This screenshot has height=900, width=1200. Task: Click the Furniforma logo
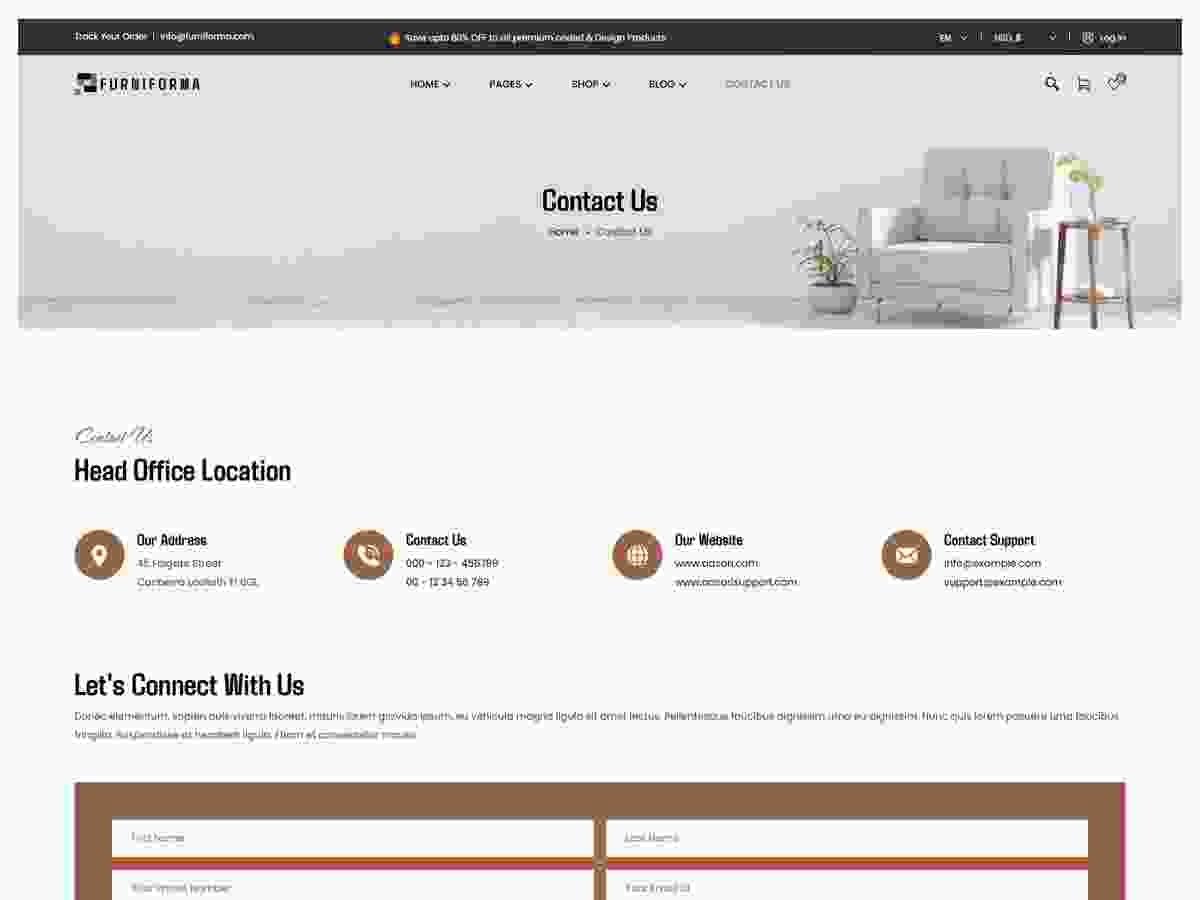(x=137, y=84)
